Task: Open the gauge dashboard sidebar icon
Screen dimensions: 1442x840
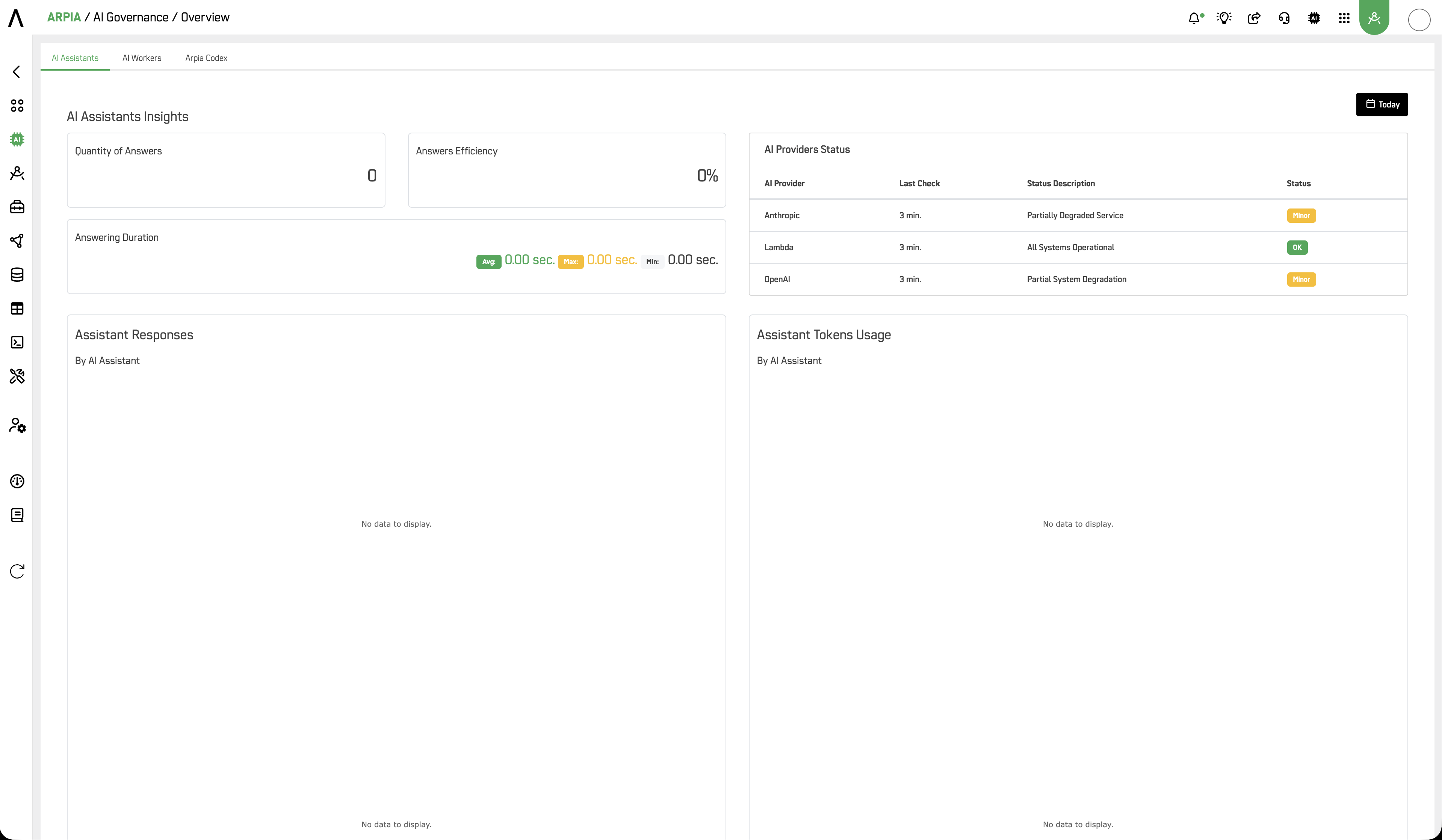Action: tap(17, 481)
